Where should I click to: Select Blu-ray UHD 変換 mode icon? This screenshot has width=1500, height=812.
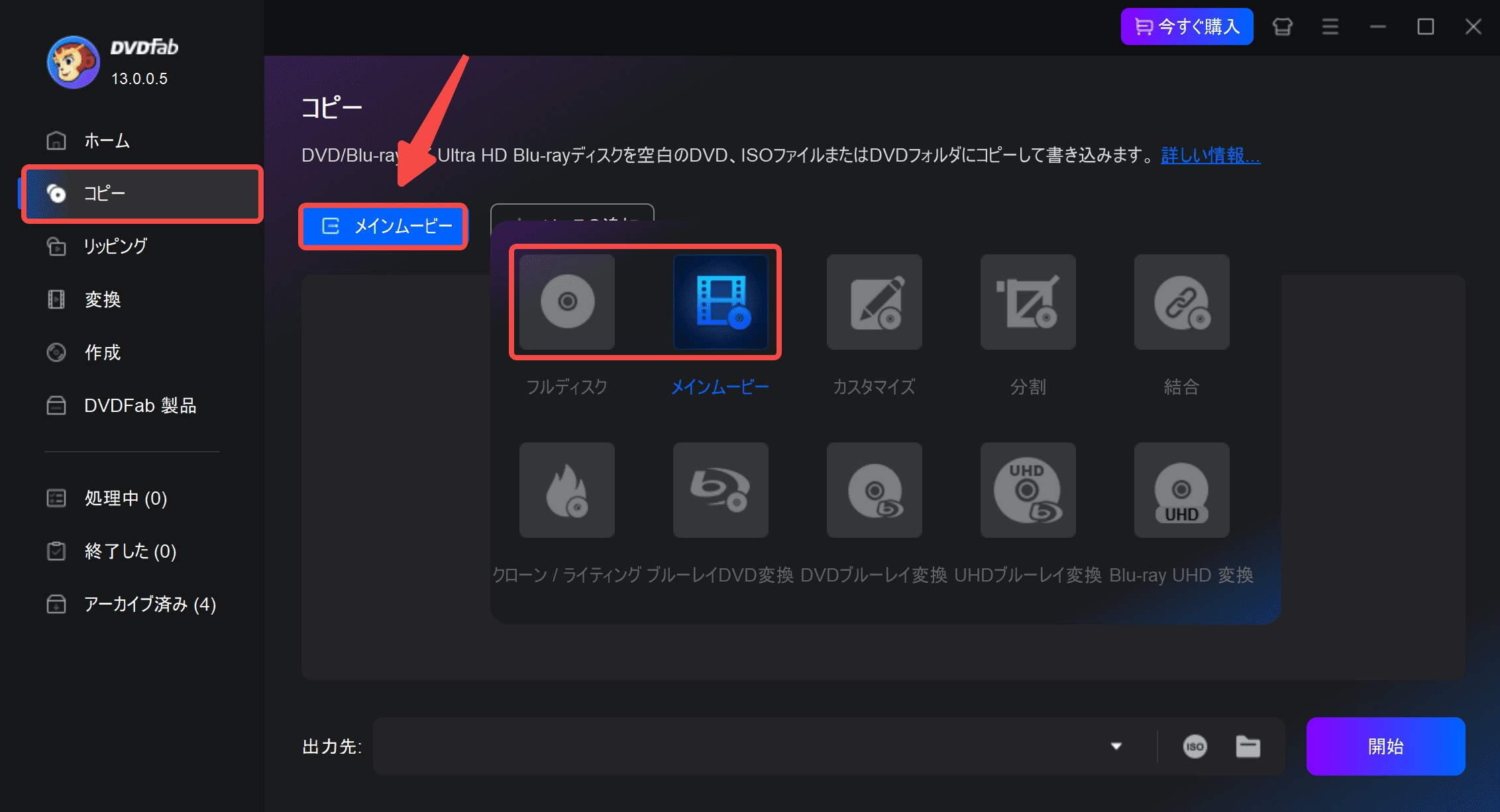[1181, 490]
